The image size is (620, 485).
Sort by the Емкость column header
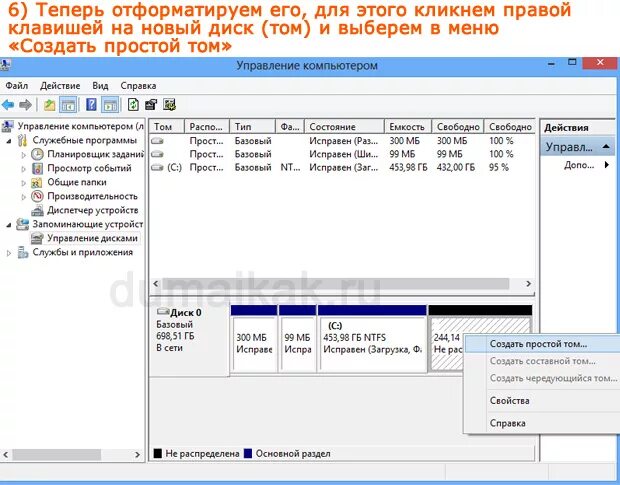coord(408,127)
